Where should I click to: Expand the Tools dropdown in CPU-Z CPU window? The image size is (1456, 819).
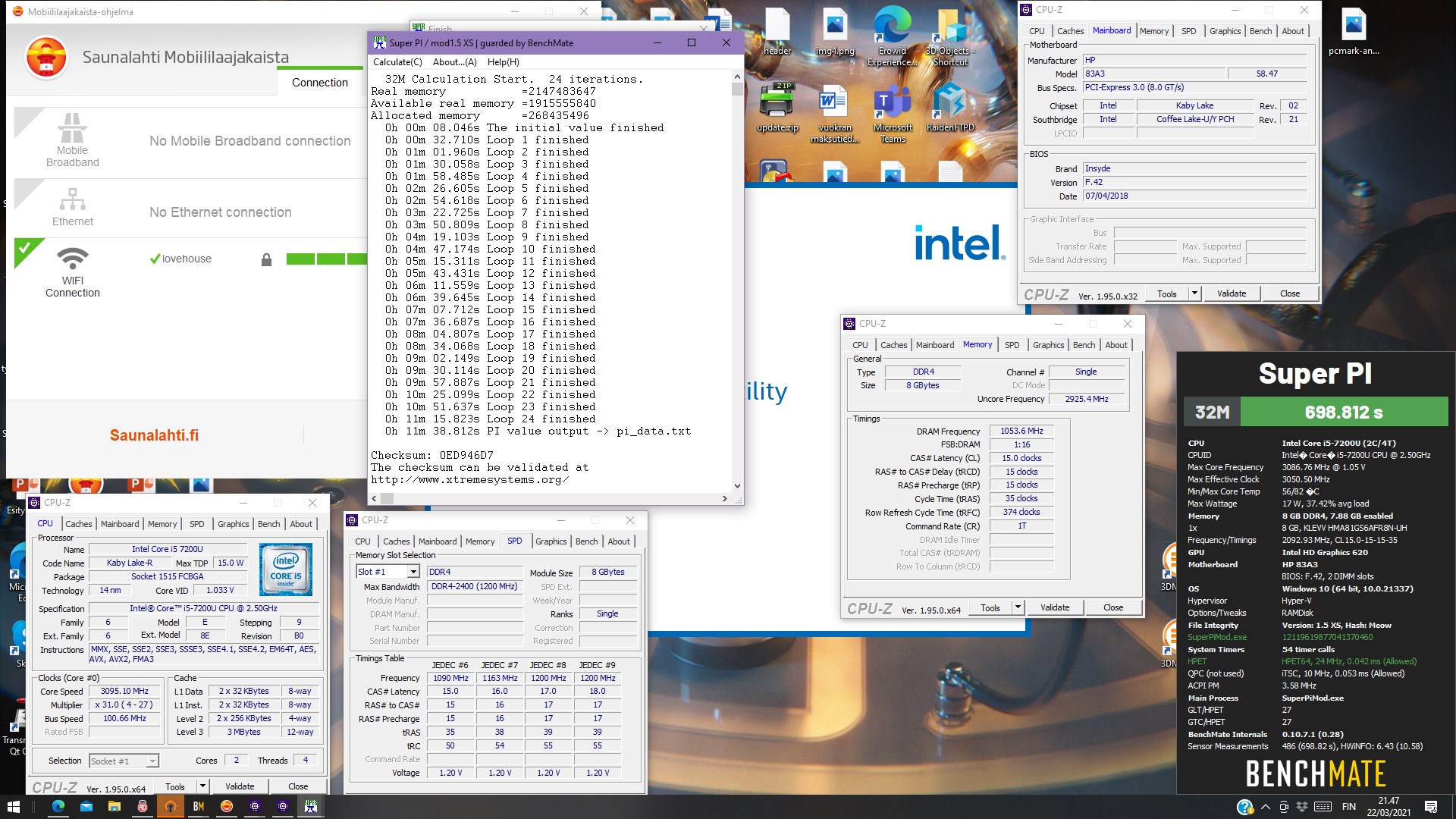[202, 786]
